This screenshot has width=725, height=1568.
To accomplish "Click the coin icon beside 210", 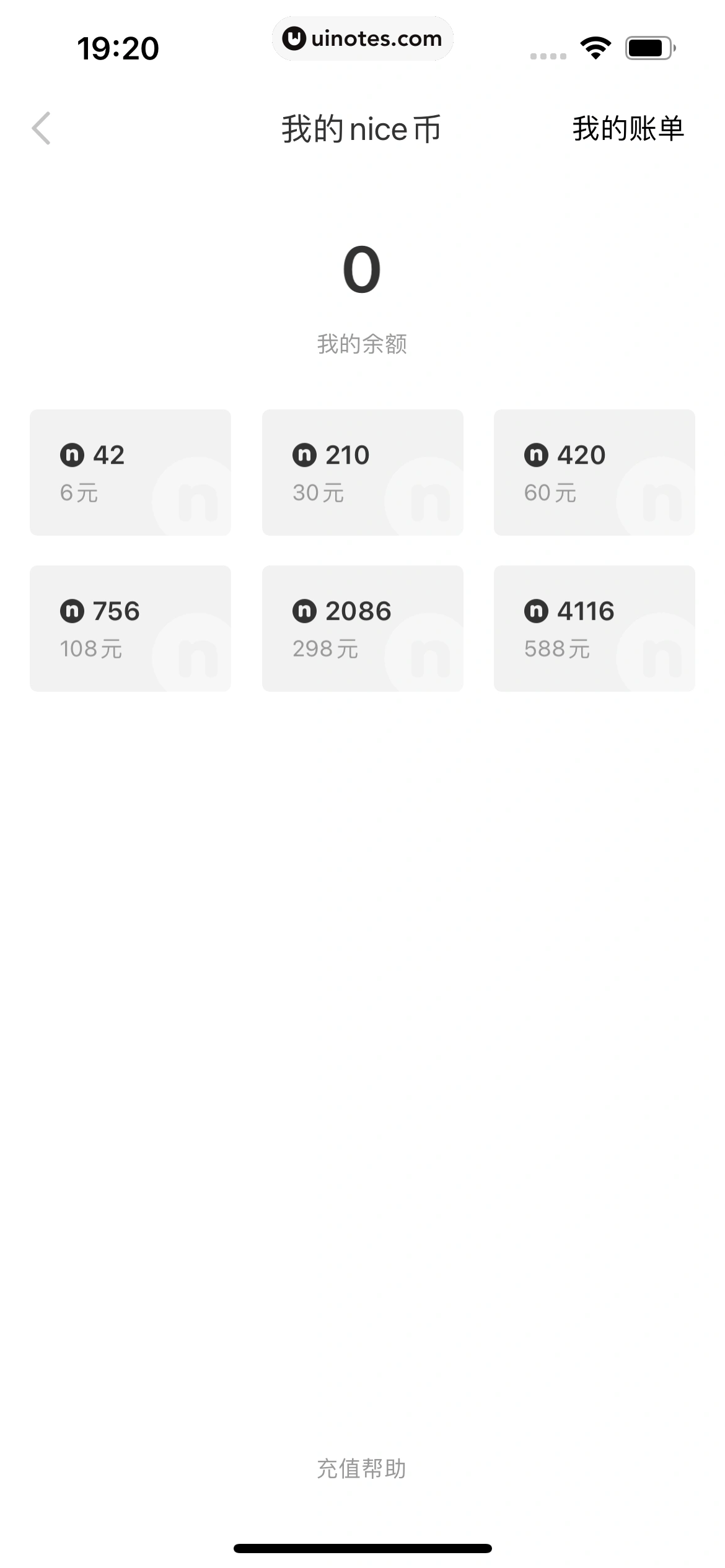I will tap(304, 455).
